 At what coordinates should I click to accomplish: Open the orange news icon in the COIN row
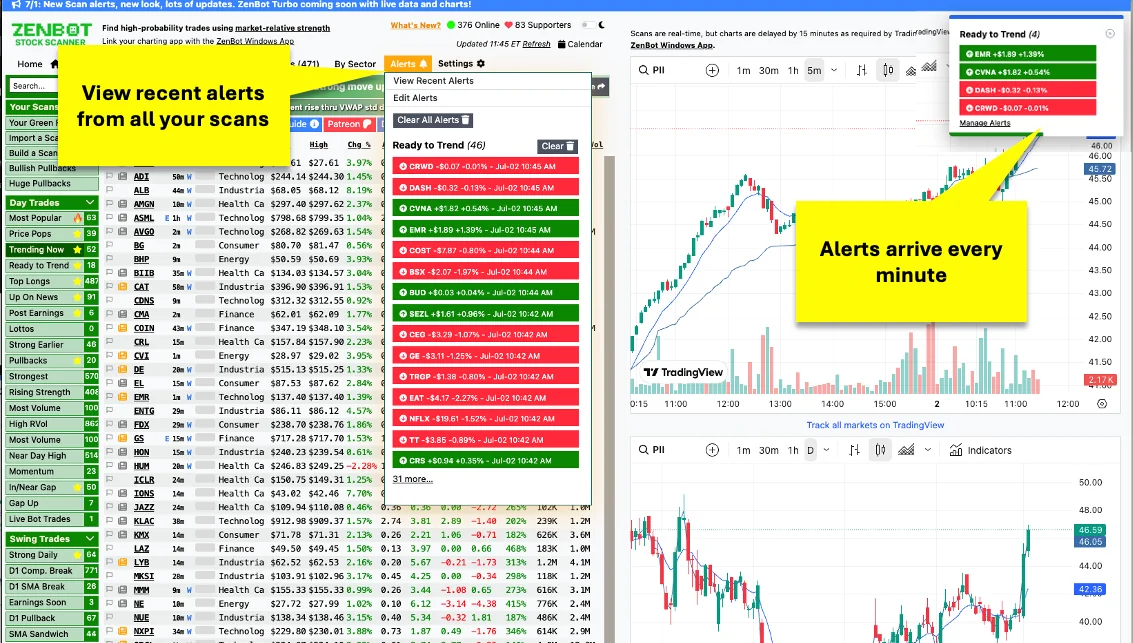click(x=123, y=328)
